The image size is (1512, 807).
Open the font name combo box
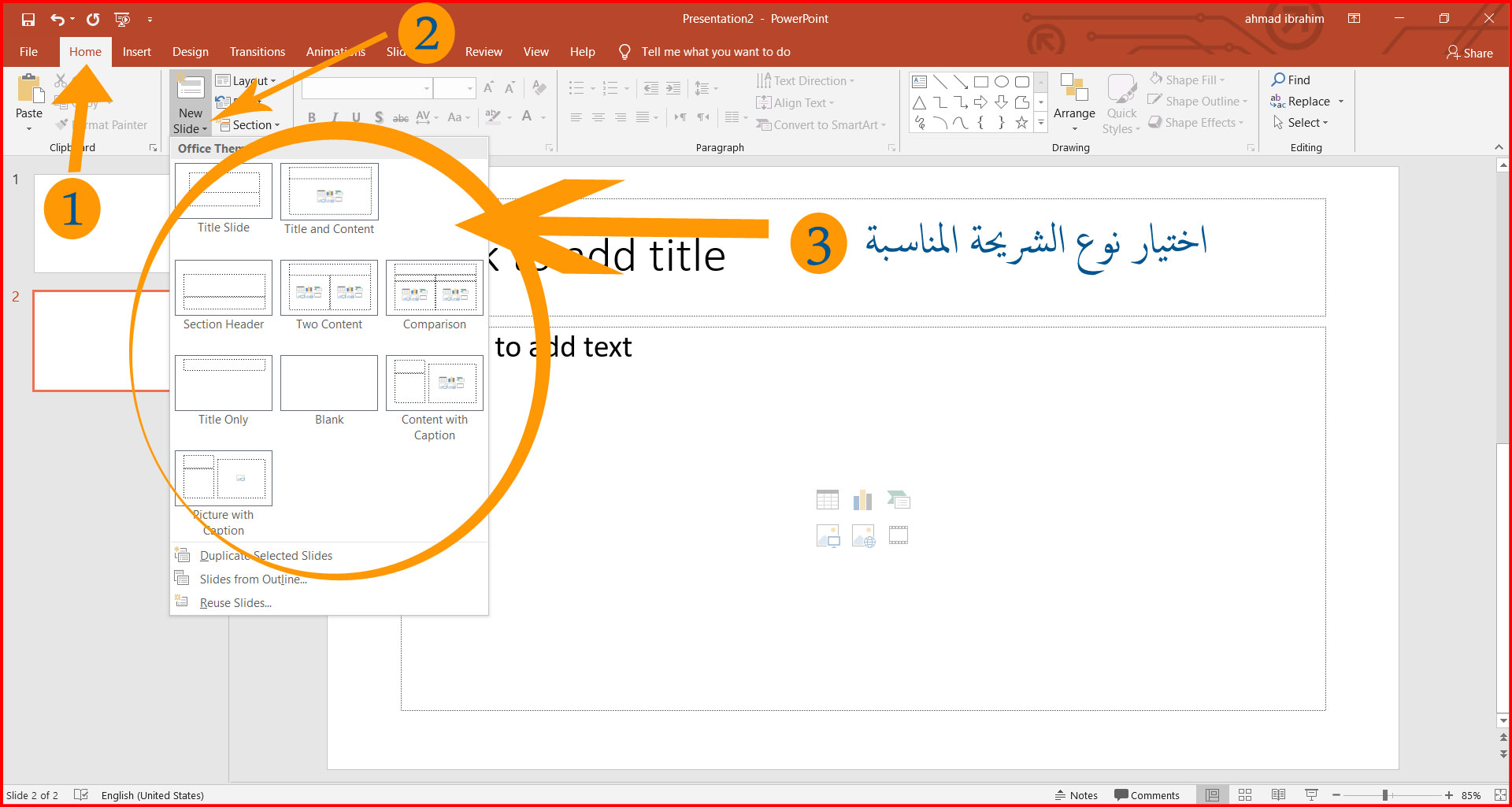367,88
